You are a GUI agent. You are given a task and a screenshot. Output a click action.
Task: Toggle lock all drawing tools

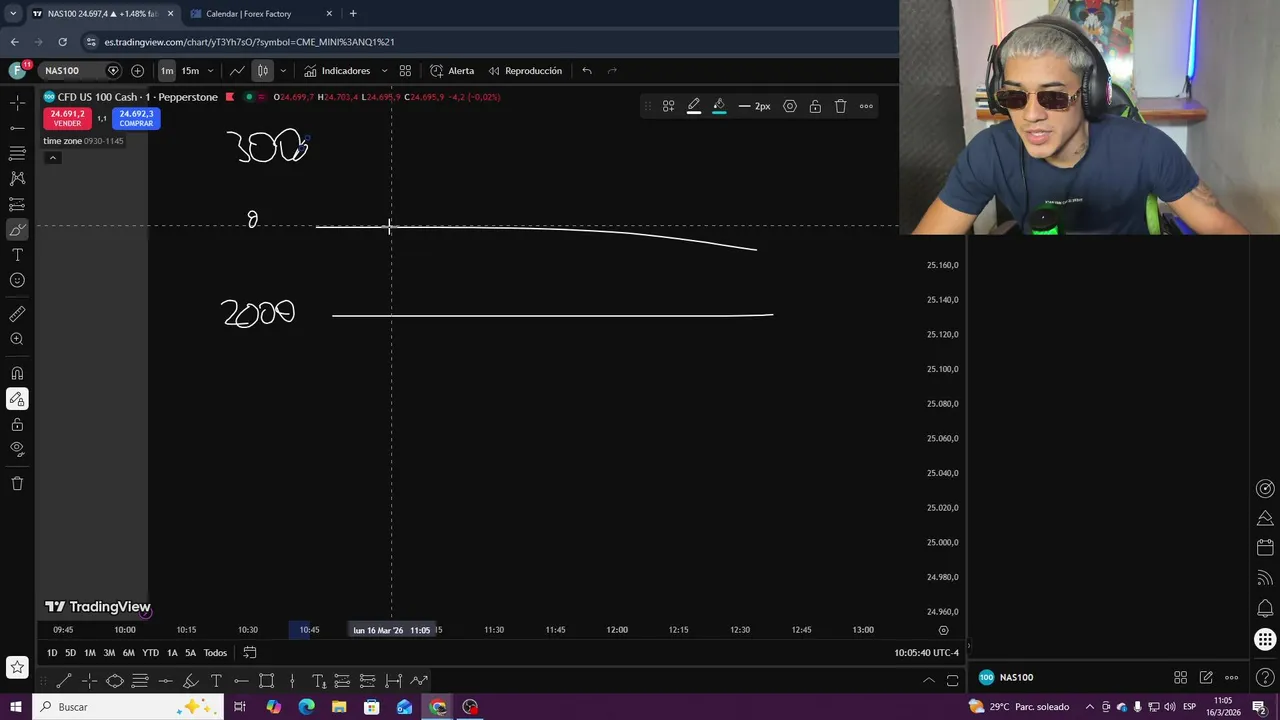click(17, 424)
